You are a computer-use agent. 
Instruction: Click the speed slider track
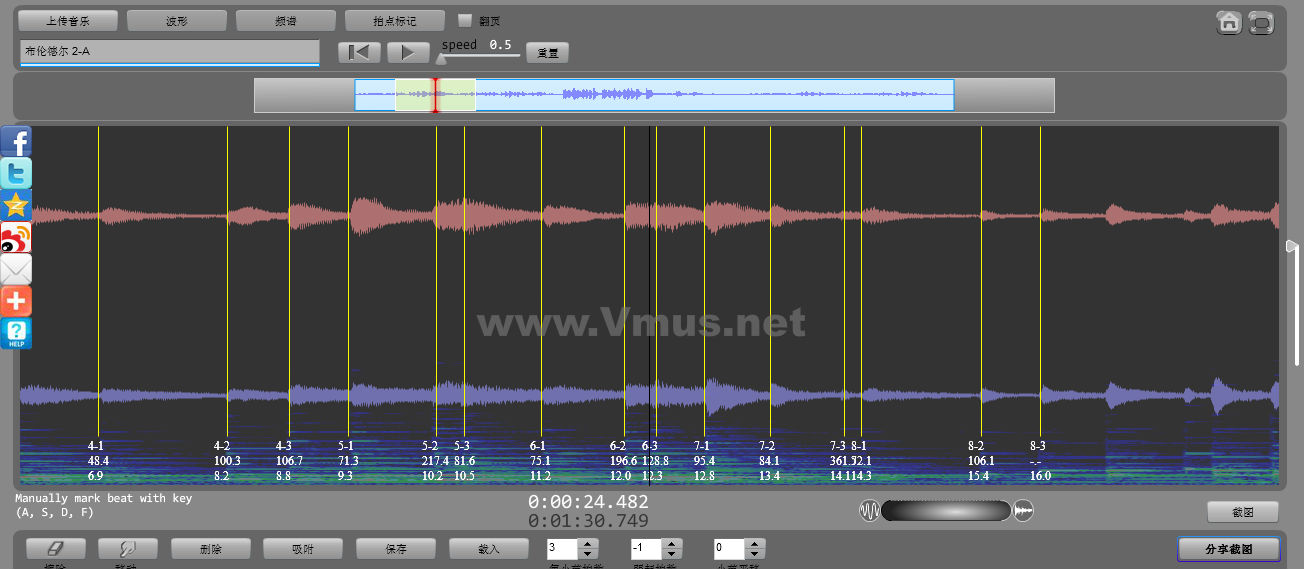tap(480, 56)
